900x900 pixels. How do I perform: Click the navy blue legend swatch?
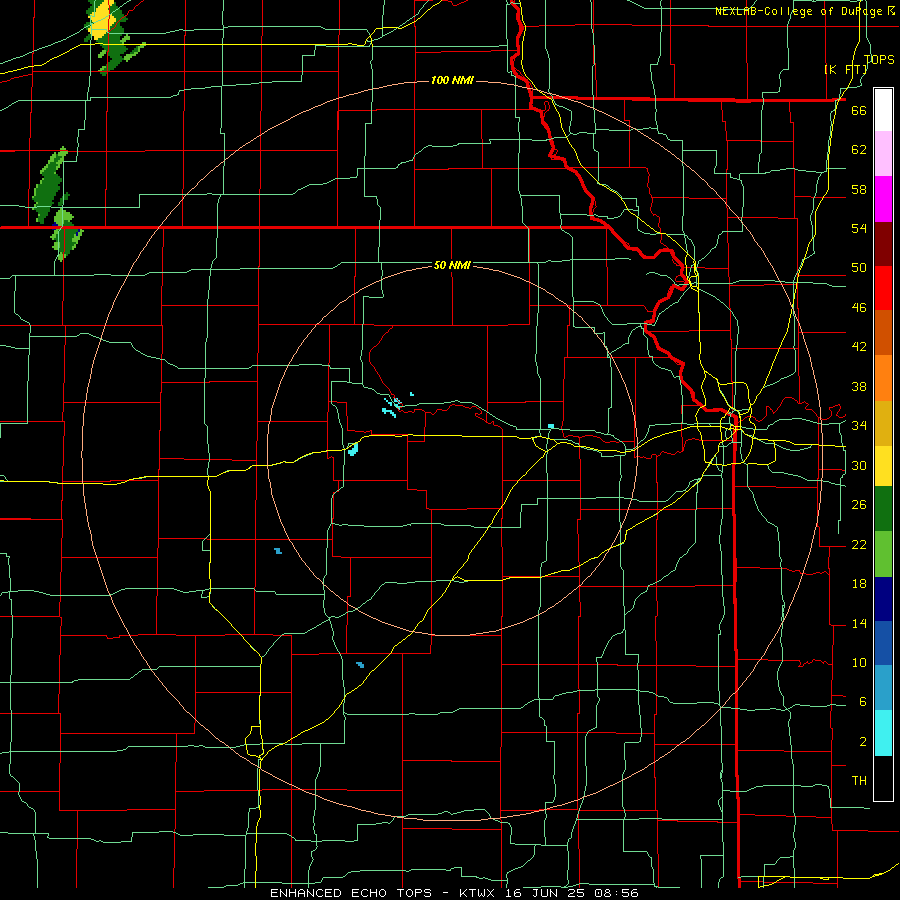pyautogui.click(x=883, y=599)
